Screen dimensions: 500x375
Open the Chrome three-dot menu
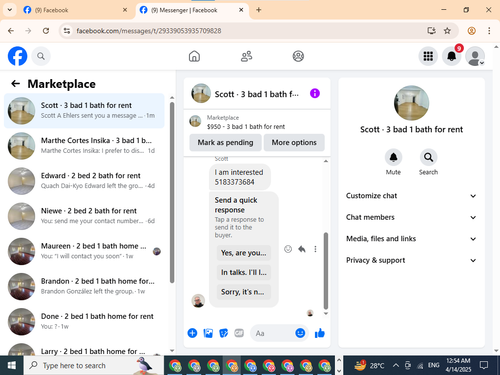(x=489, y=31)
